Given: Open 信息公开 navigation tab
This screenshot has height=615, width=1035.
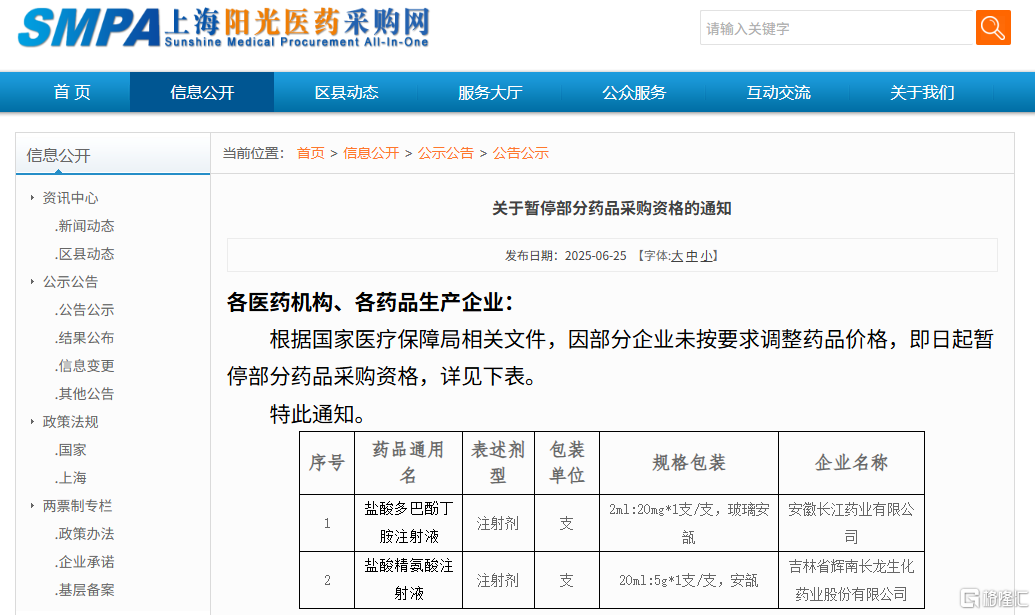Looking at the screenshot, I should pos(202,92).
